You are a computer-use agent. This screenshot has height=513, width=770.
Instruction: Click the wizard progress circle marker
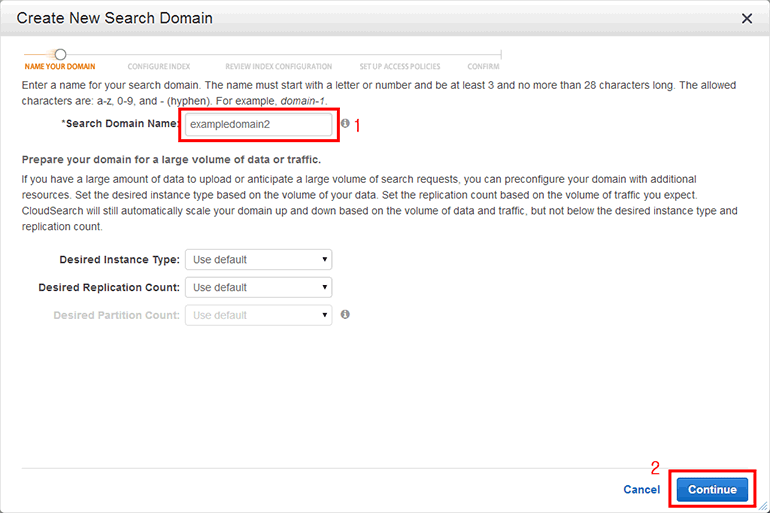[x=60, y=54]
